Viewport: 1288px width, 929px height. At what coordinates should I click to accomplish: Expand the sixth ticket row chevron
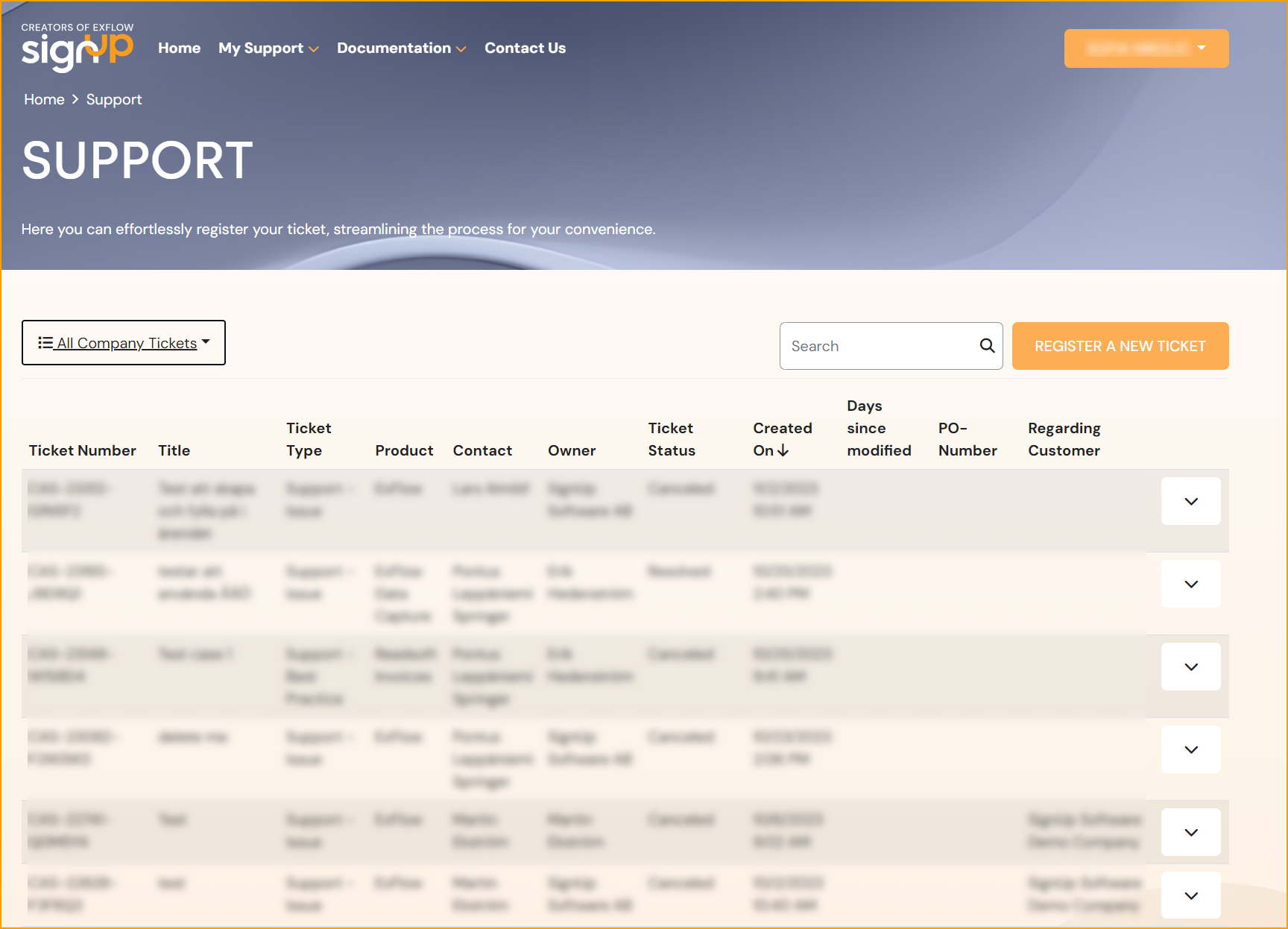coord(1190,896)
